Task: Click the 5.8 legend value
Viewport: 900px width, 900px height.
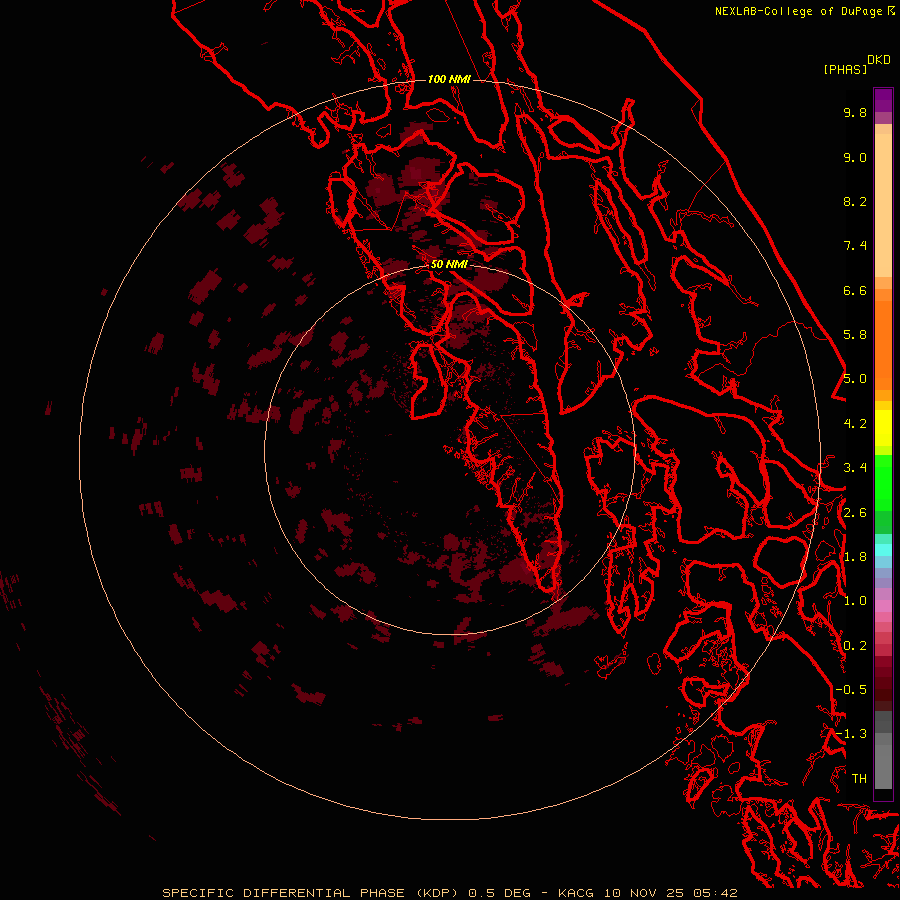Action: [855, 335]
